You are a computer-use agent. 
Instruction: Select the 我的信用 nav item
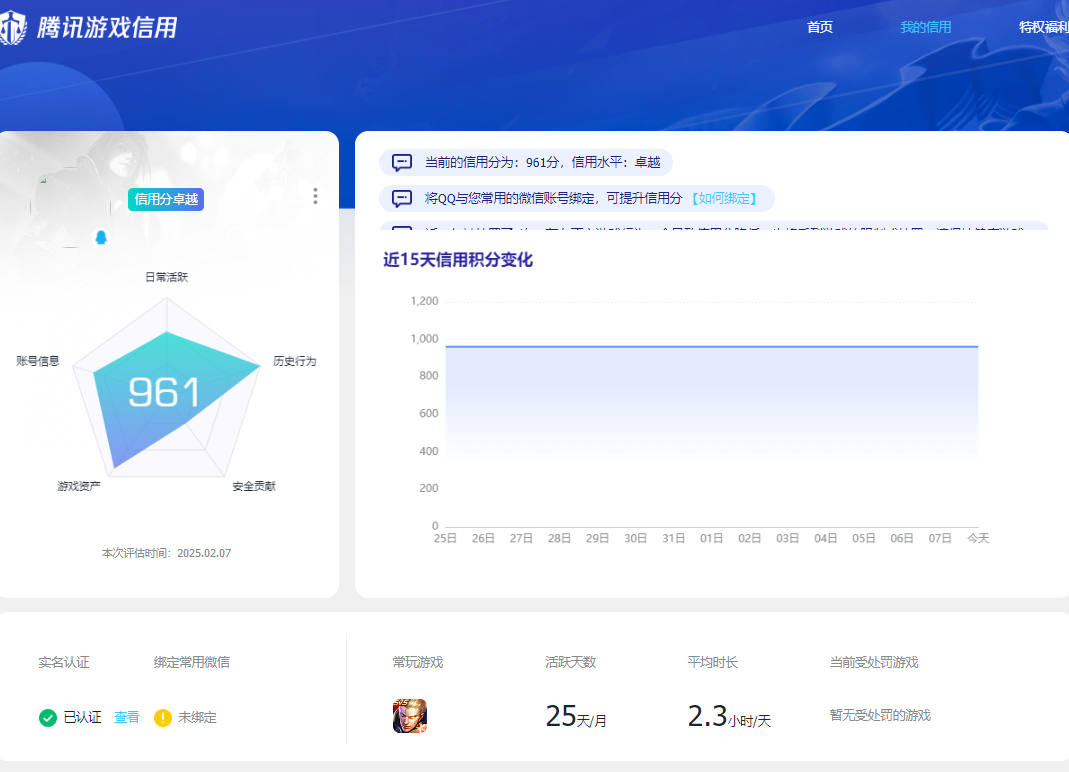tap(926, 27)
